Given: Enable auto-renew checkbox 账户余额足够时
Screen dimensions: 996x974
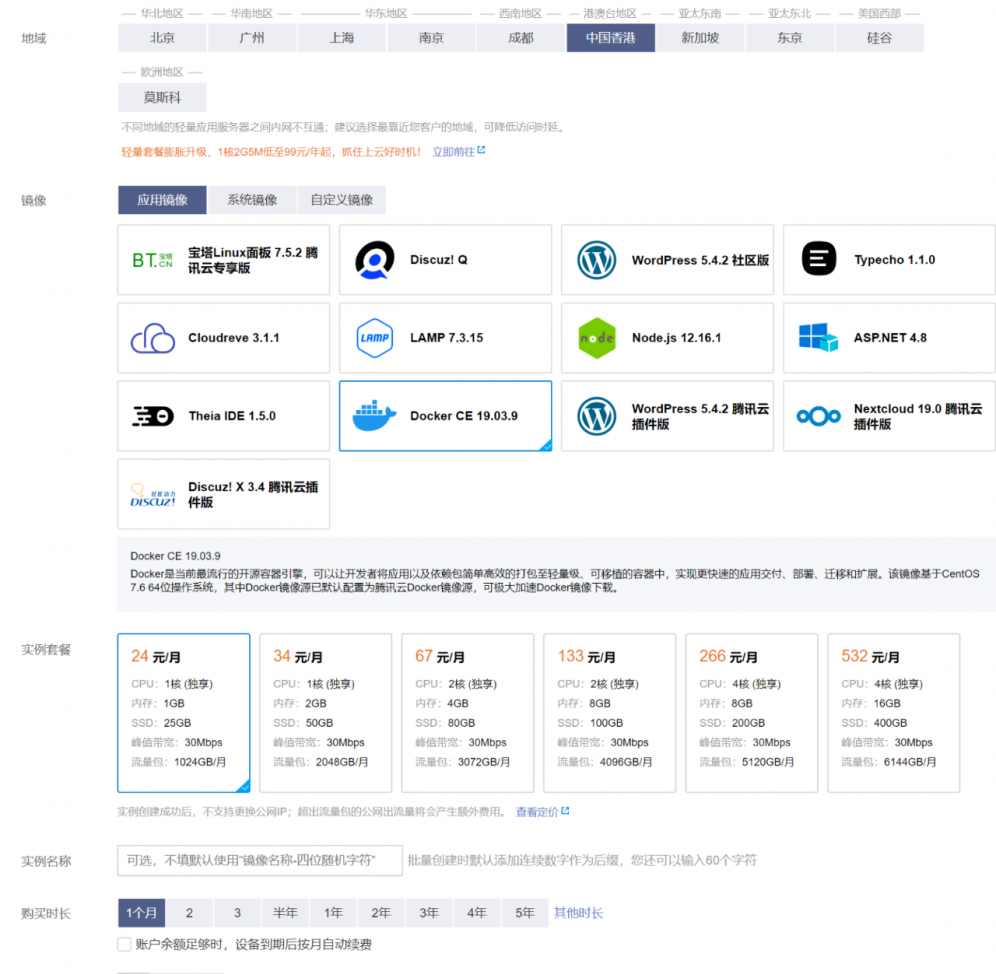Looking at the screenshot, I should tap(124, 944).
